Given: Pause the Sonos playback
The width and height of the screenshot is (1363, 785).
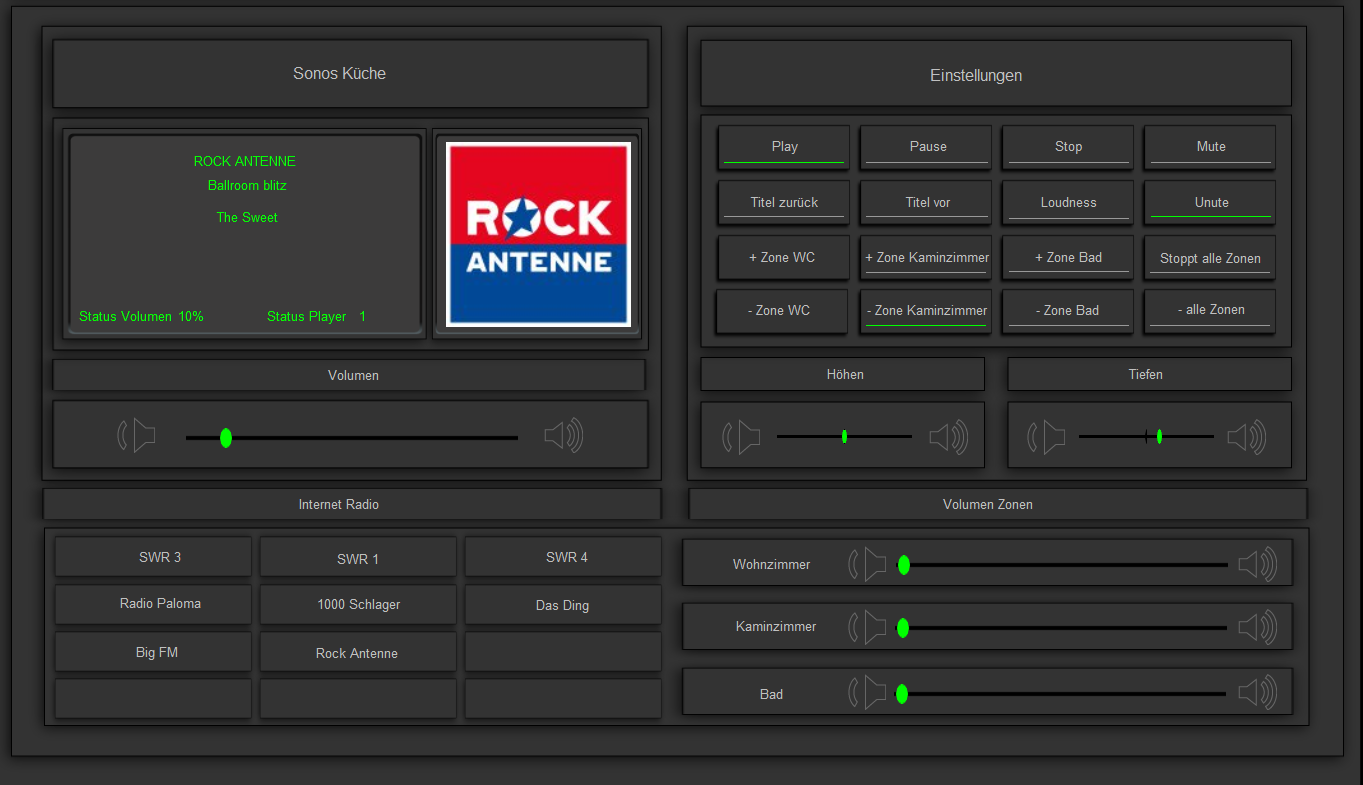Looking at the screenshot, I should coord(927,147).
